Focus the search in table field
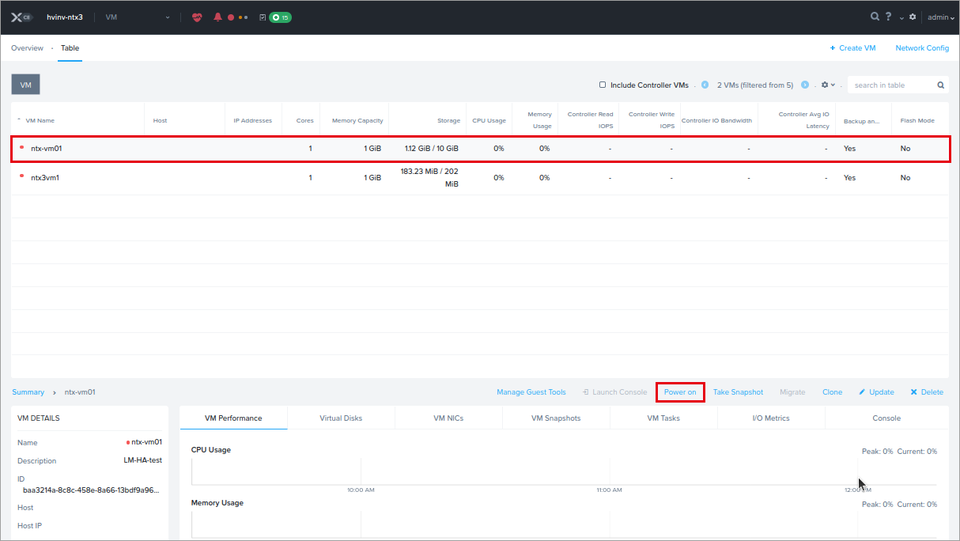The height and width of the screenshot is (541, 960). (x=892, y=85)
